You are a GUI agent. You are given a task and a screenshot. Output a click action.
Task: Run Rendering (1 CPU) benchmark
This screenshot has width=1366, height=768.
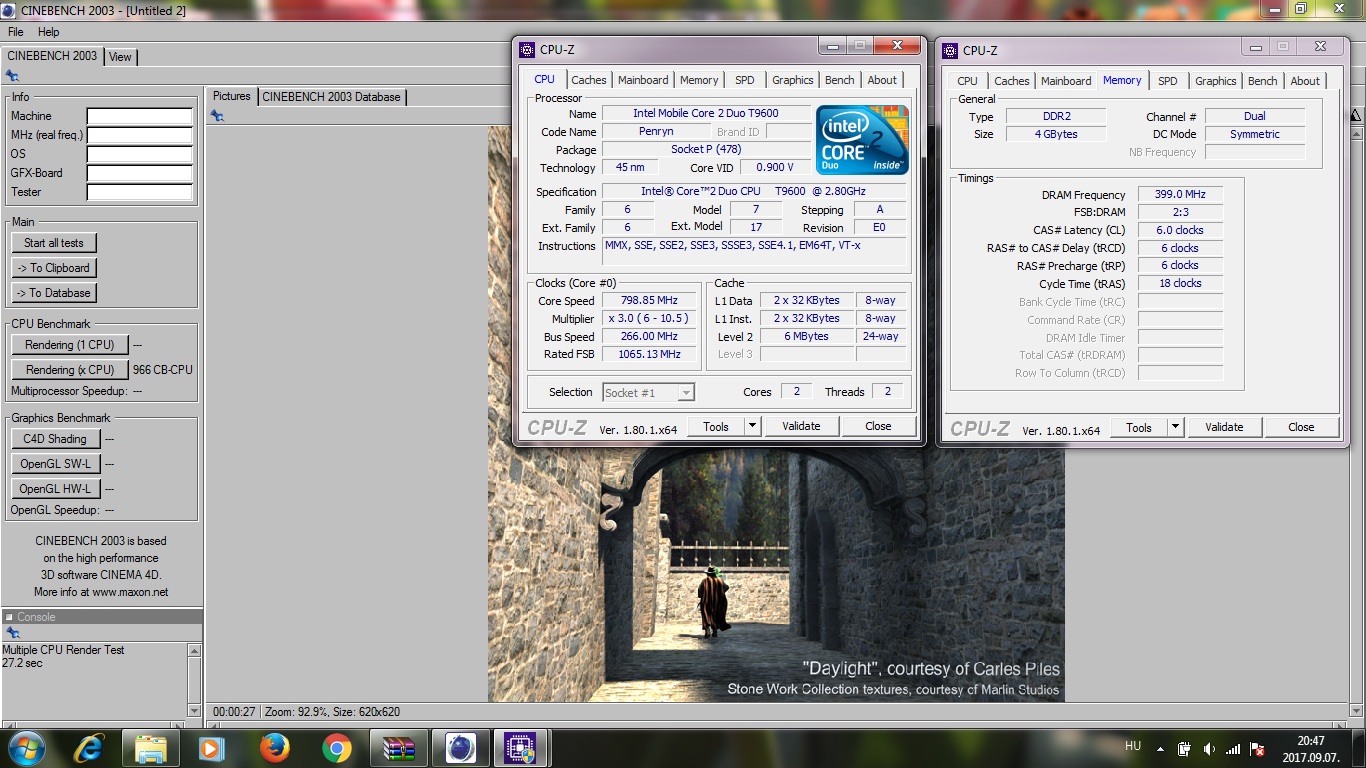(x=70, y=345)
